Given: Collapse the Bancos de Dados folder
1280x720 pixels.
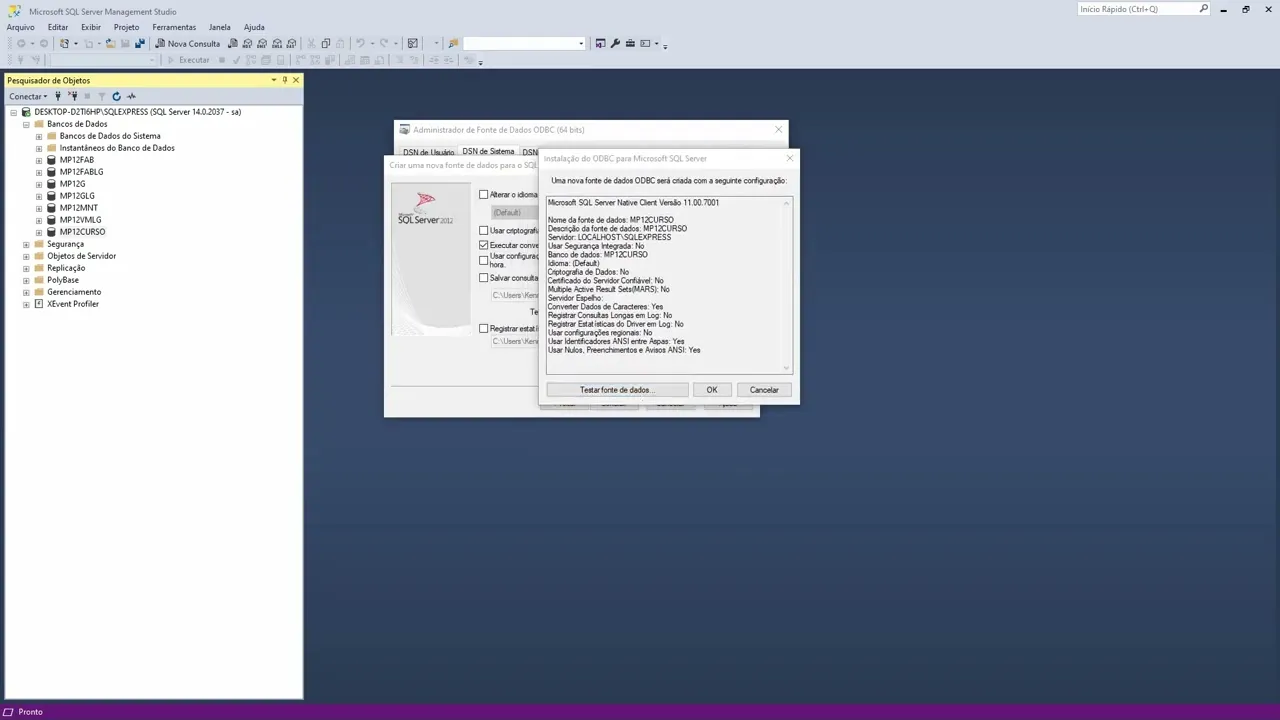Looking at the screenshot, I should pos(26,124).
